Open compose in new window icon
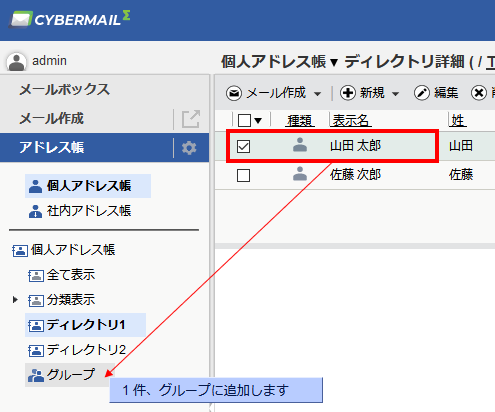 coord(191,119)
